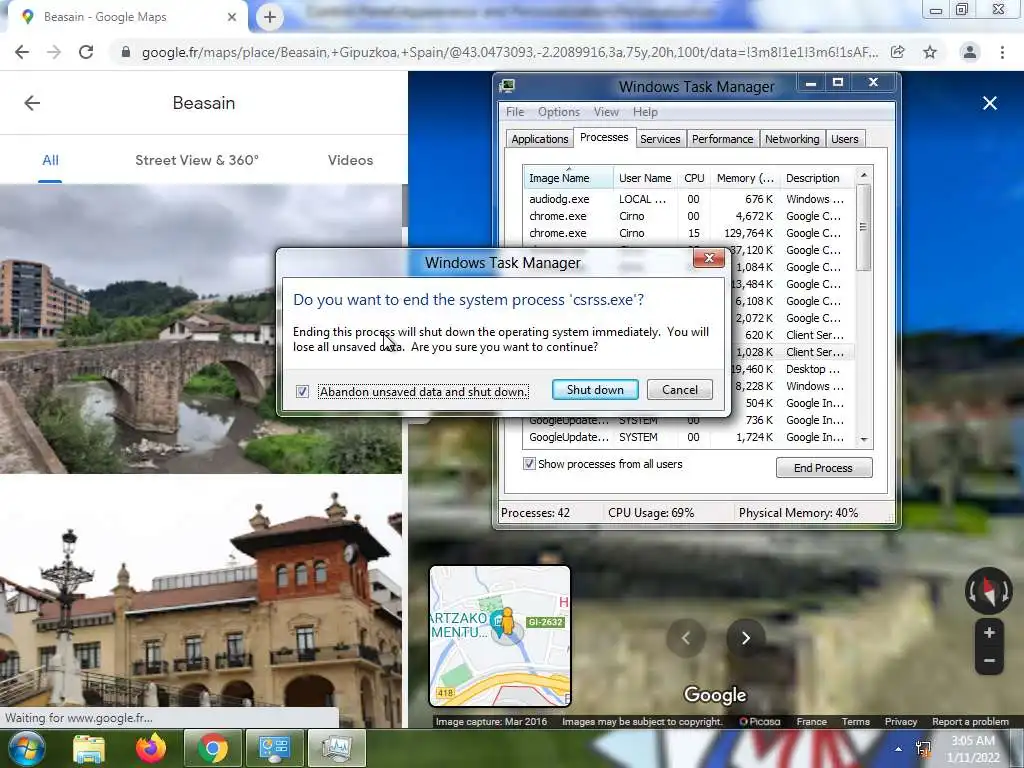This screenshot has height=768, width=1024.
Task: Sort processes by Image Name column
Action: [568, 178]
